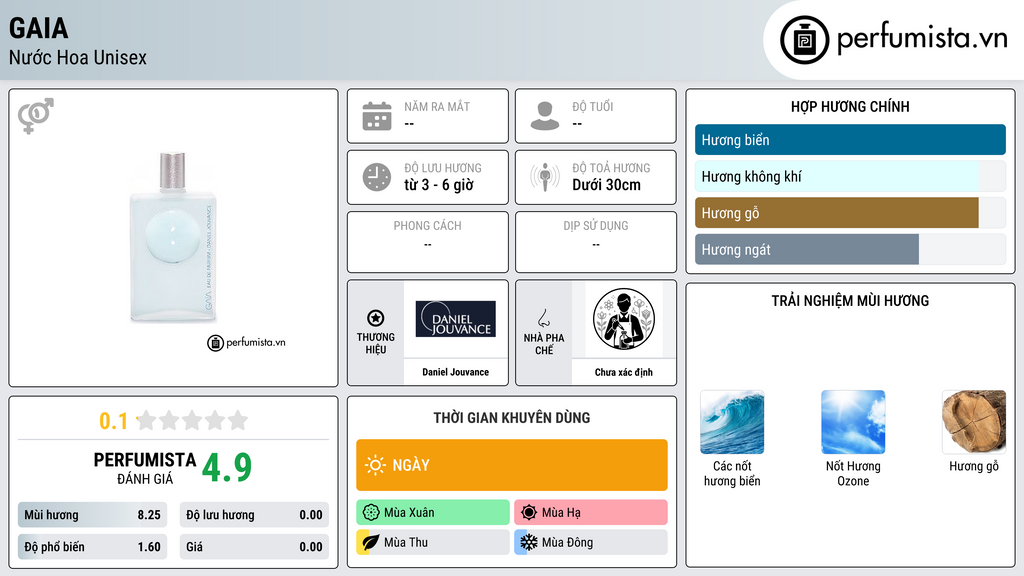Click the sun icon for Mùa Hạ
This screenshot has height=576, width=1024.
click(x=529, y=513)
